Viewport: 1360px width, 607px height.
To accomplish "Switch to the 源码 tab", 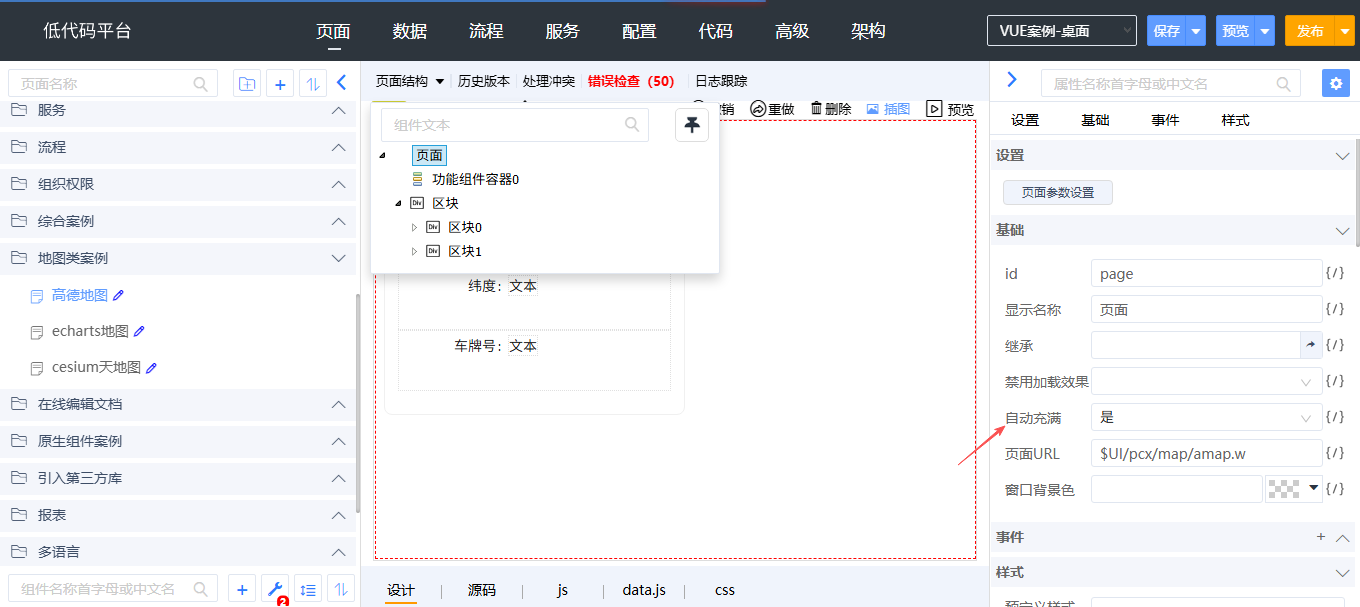I will click(x=482, y=590).
